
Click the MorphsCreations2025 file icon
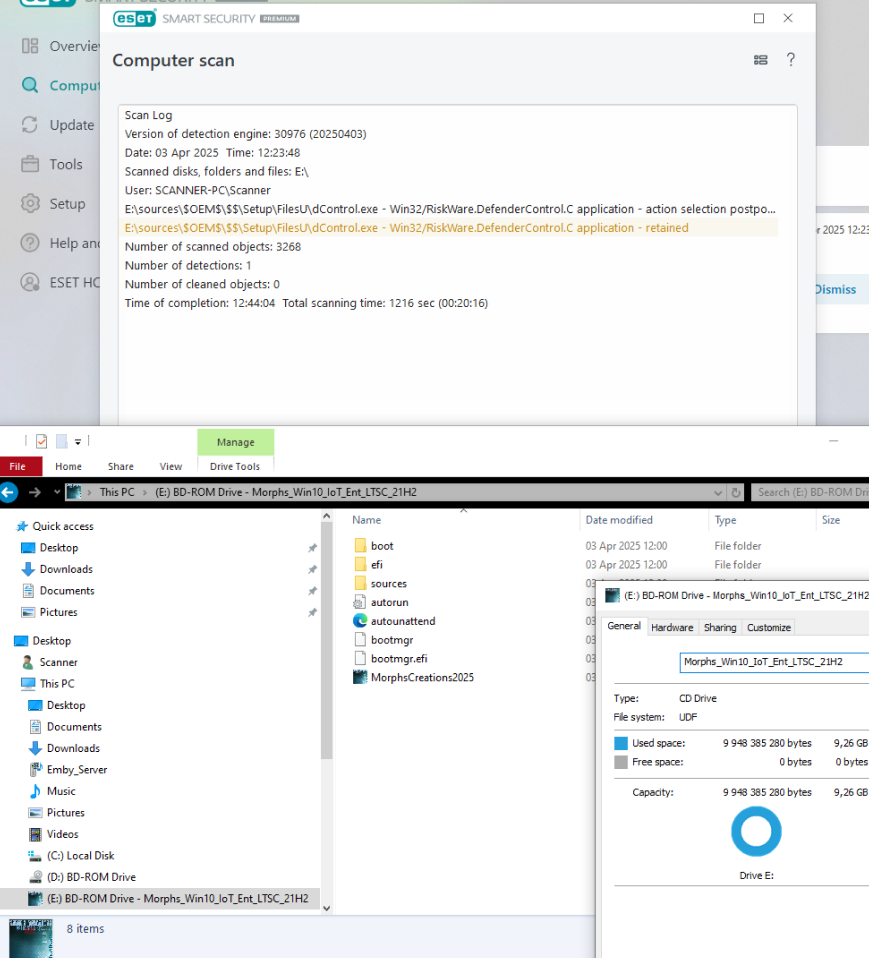[360, 678]
